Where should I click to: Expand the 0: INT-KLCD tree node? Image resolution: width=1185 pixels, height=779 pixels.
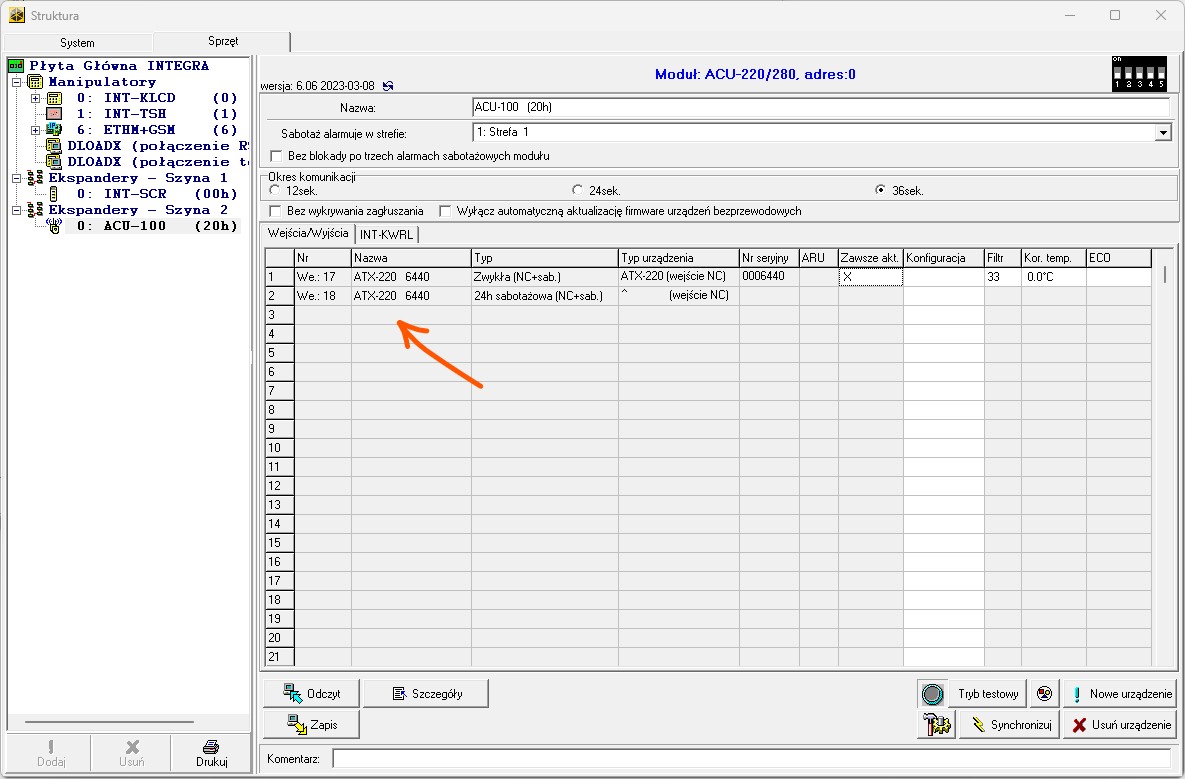tap(36, 98)
